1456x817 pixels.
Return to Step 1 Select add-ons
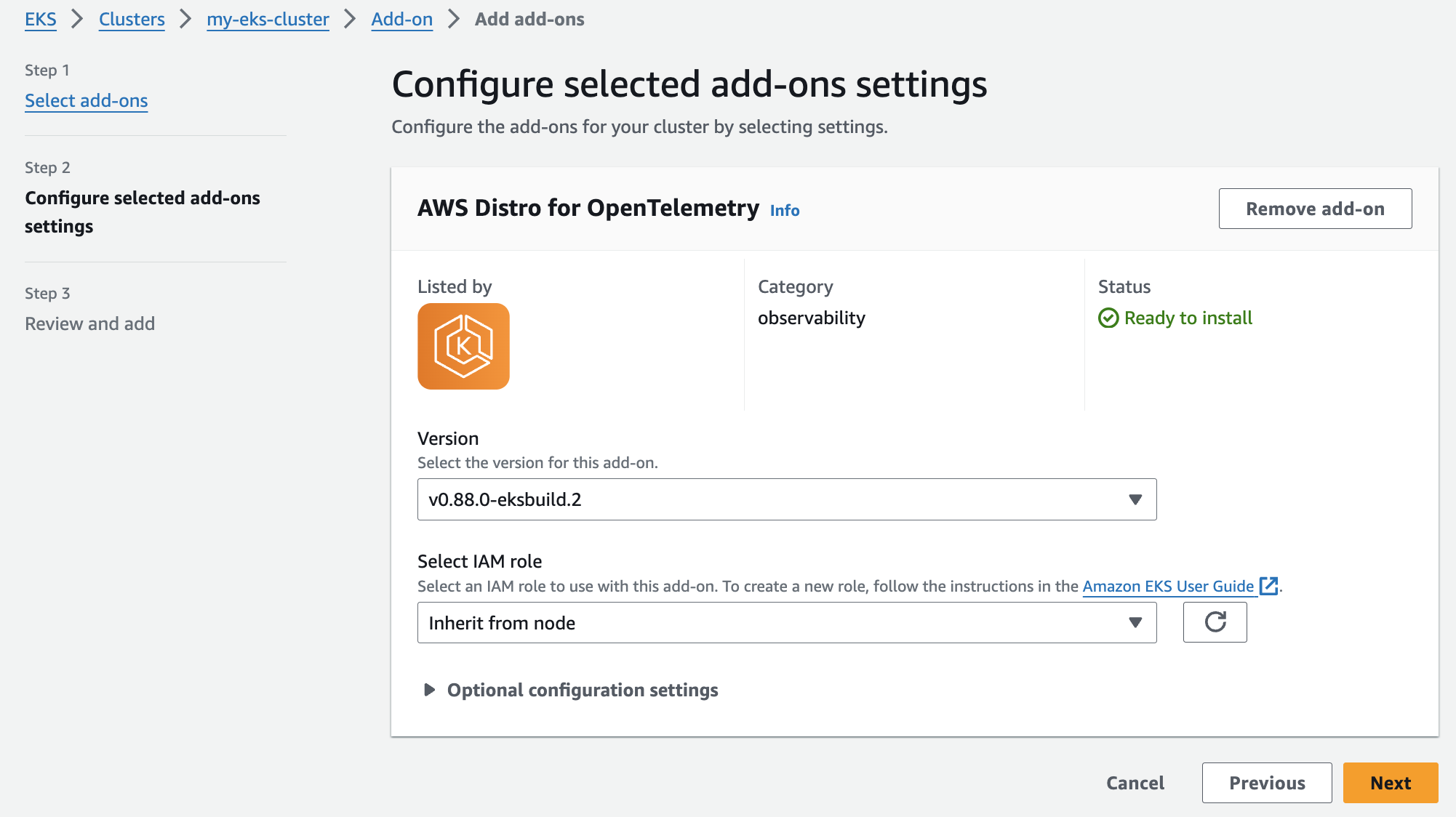click(x=87, y=101)
